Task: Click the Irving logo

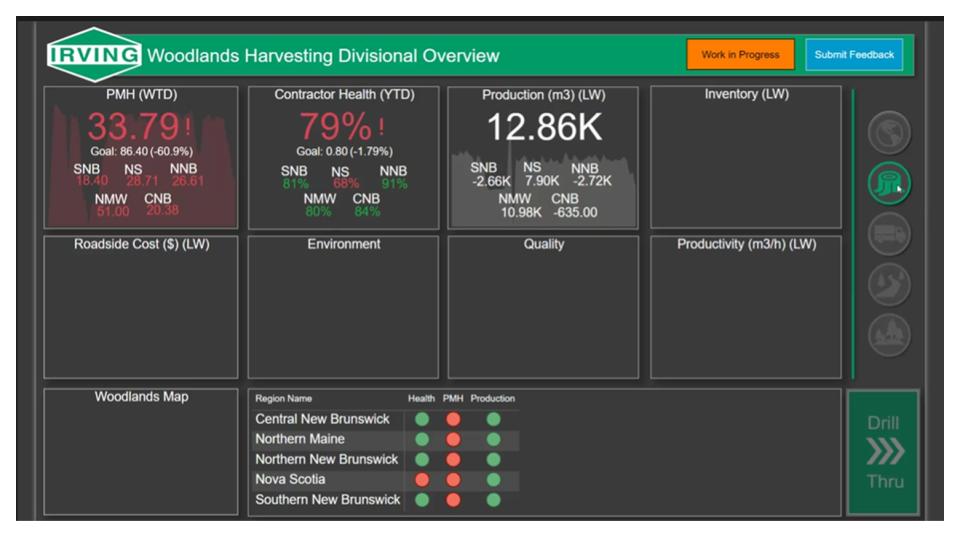Action: click(94, 55)
